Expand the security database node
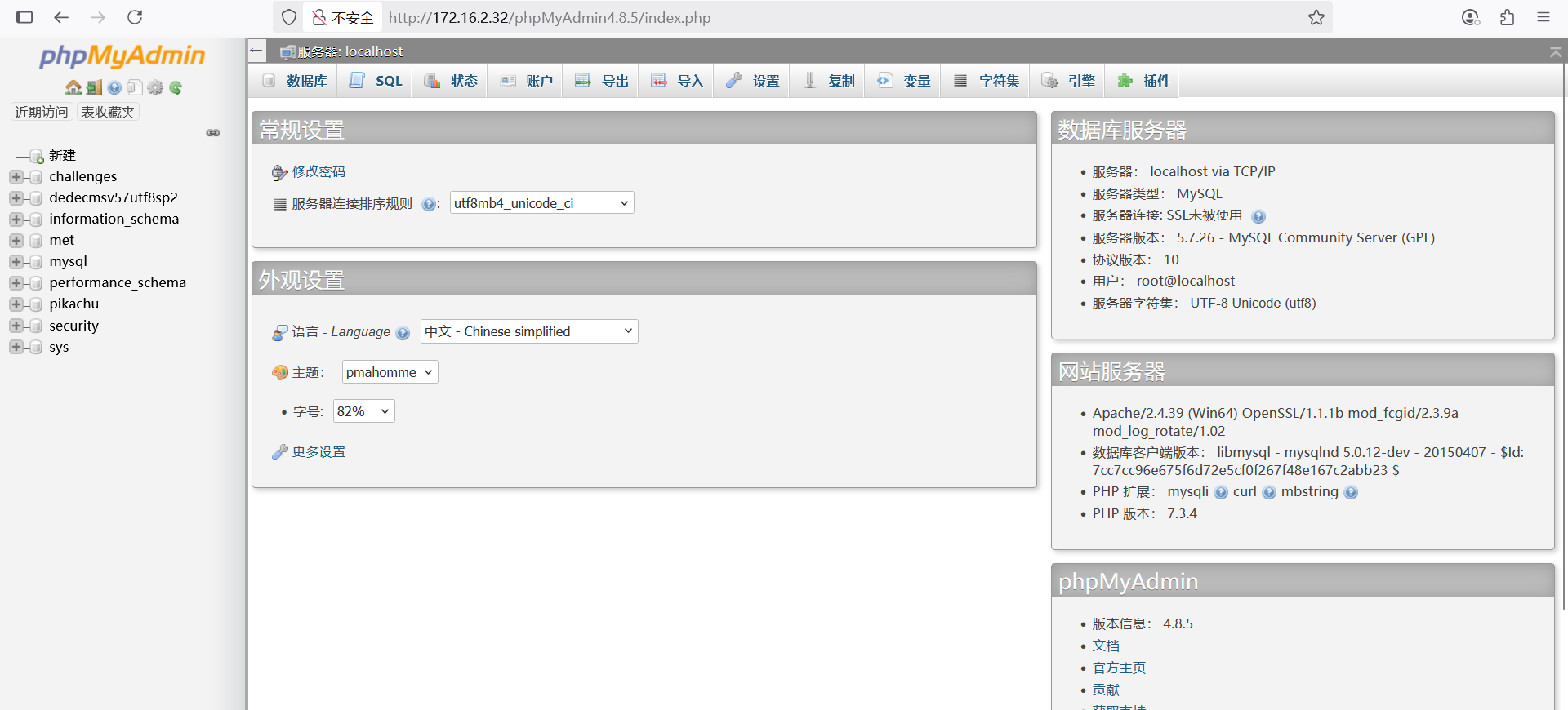1568x710 pixels. (16, 326)
